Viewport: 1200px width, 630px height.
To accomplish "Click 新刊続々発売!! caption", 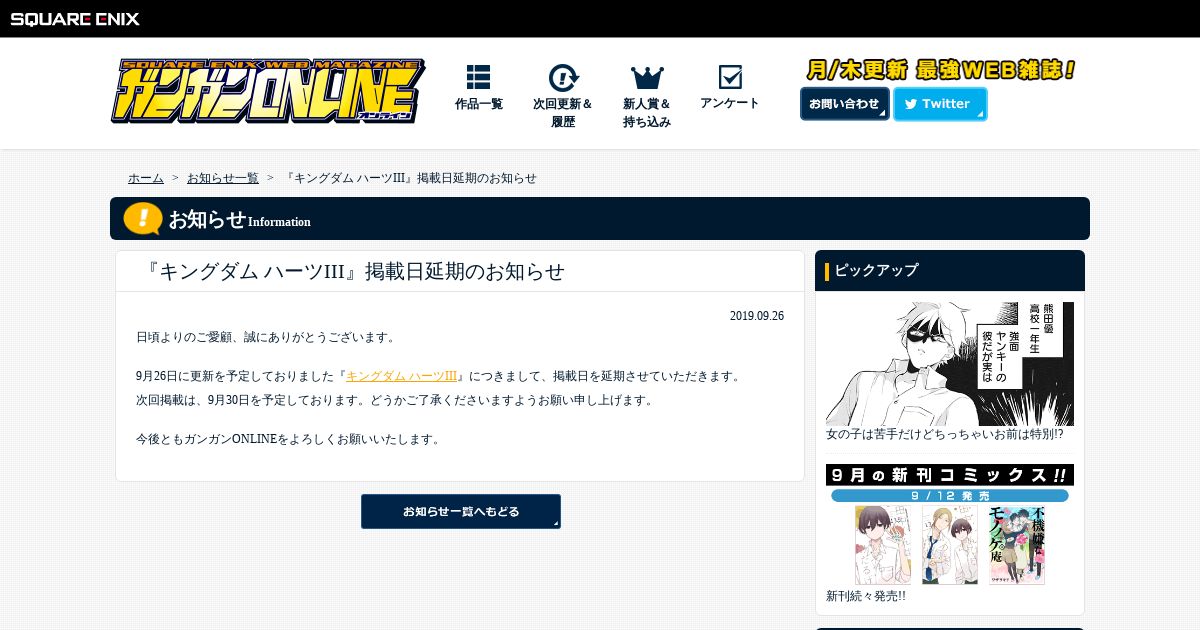I will point(866,596).
